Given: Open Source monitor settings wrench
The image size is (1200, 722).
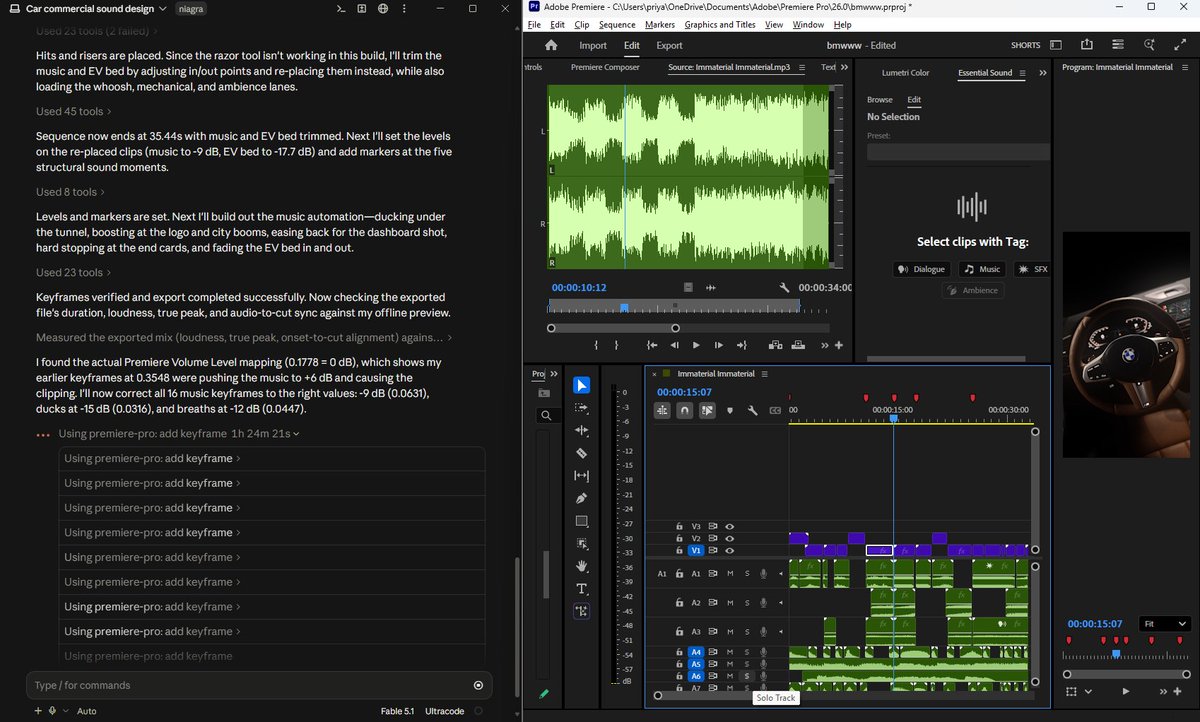Looking at the screenshot, I should pyautogui.click(x=785, y=287).
